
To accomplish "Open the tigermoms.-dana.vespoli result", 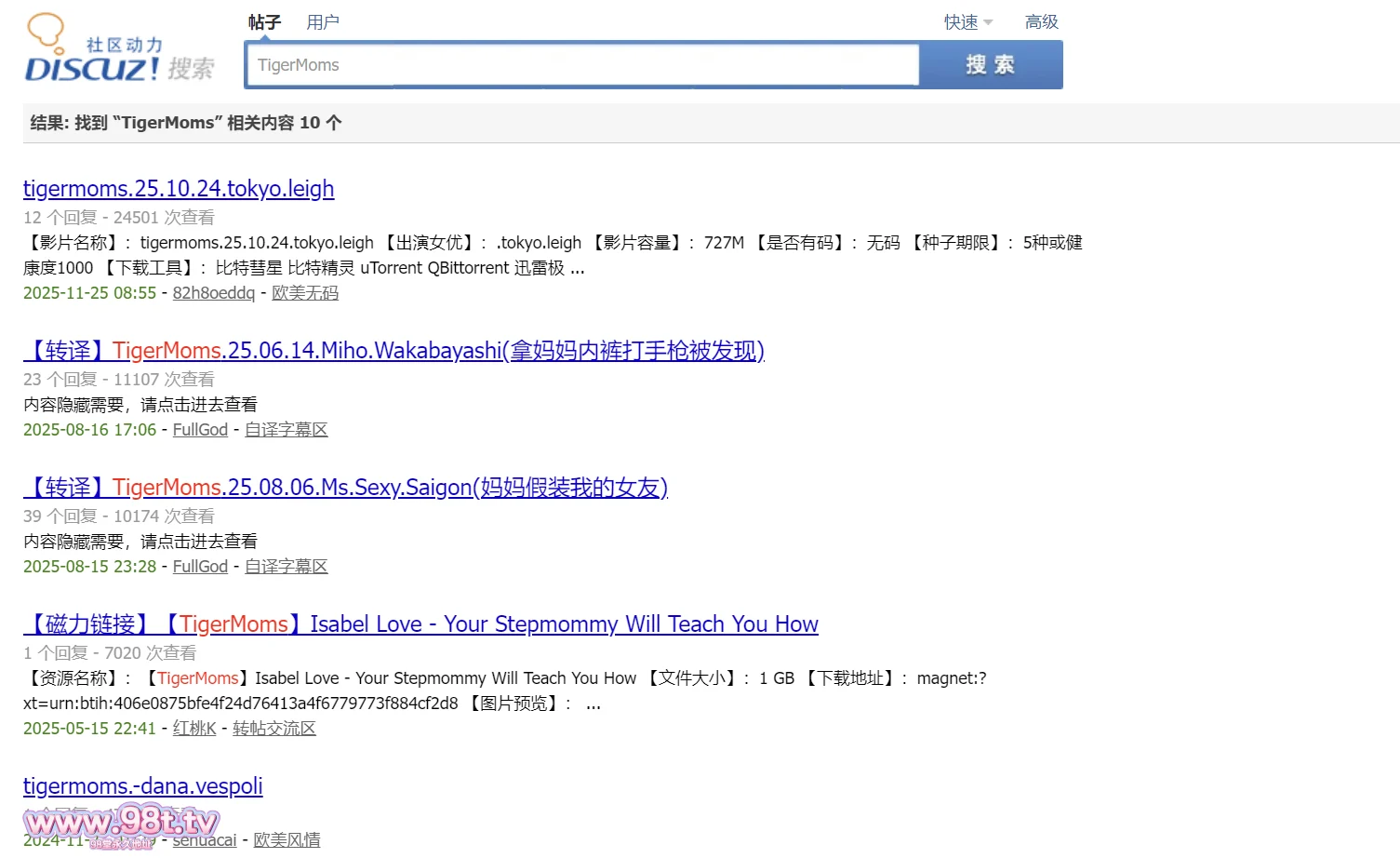I will (x=143, y=786).
